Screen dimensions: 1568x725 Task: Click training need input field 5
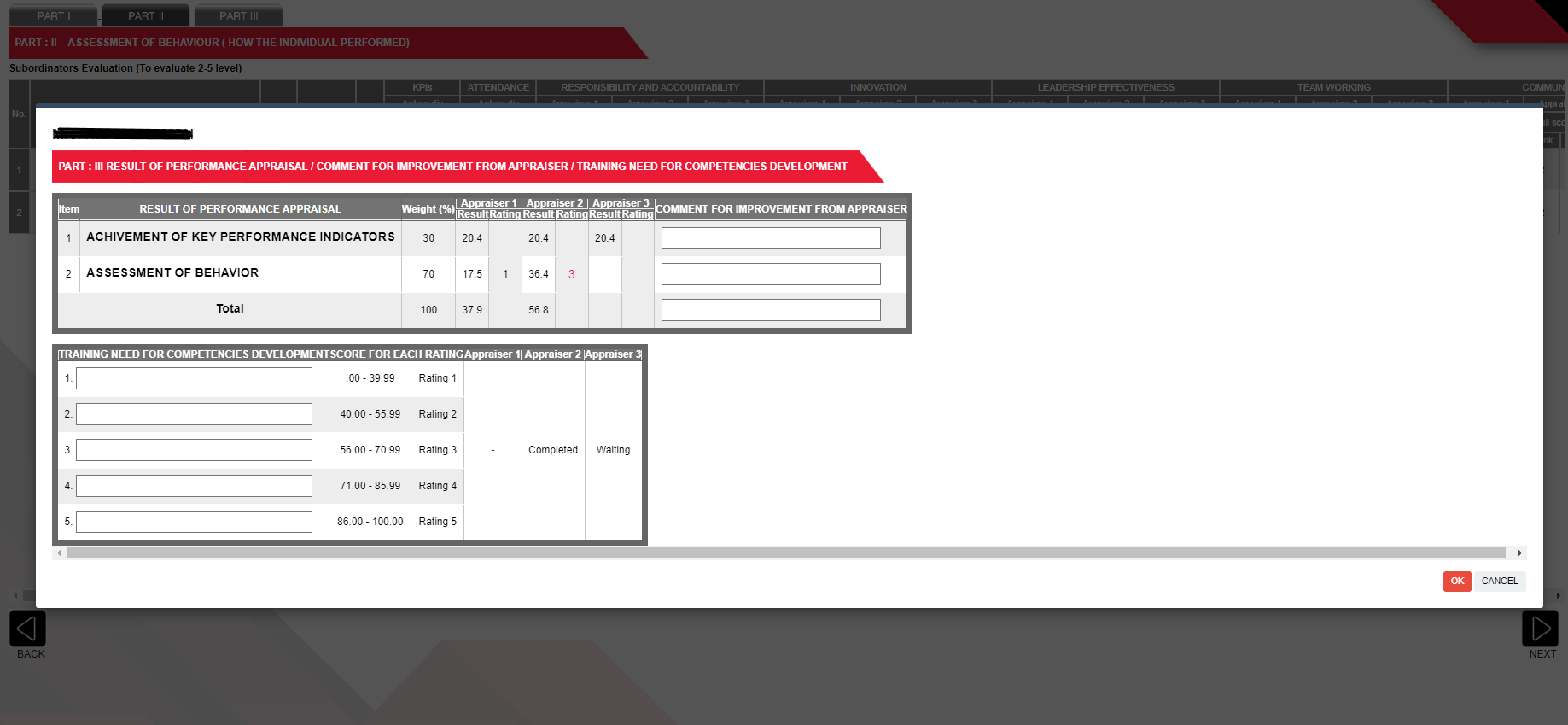(x=194, y=522)
